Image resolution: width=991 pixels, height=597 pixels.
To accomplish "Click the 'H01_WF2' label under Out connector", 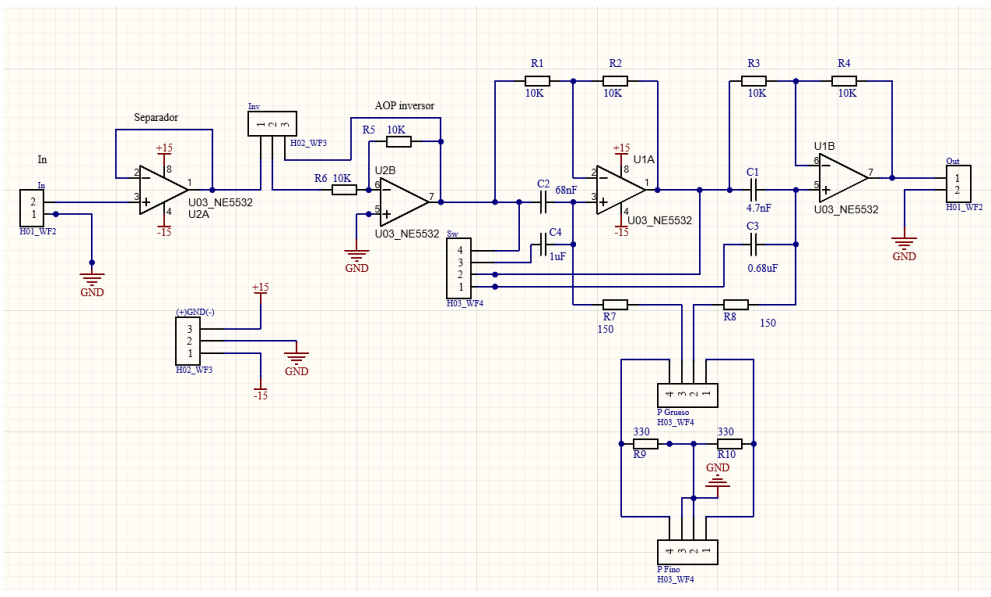I will (x=964, y=207).
